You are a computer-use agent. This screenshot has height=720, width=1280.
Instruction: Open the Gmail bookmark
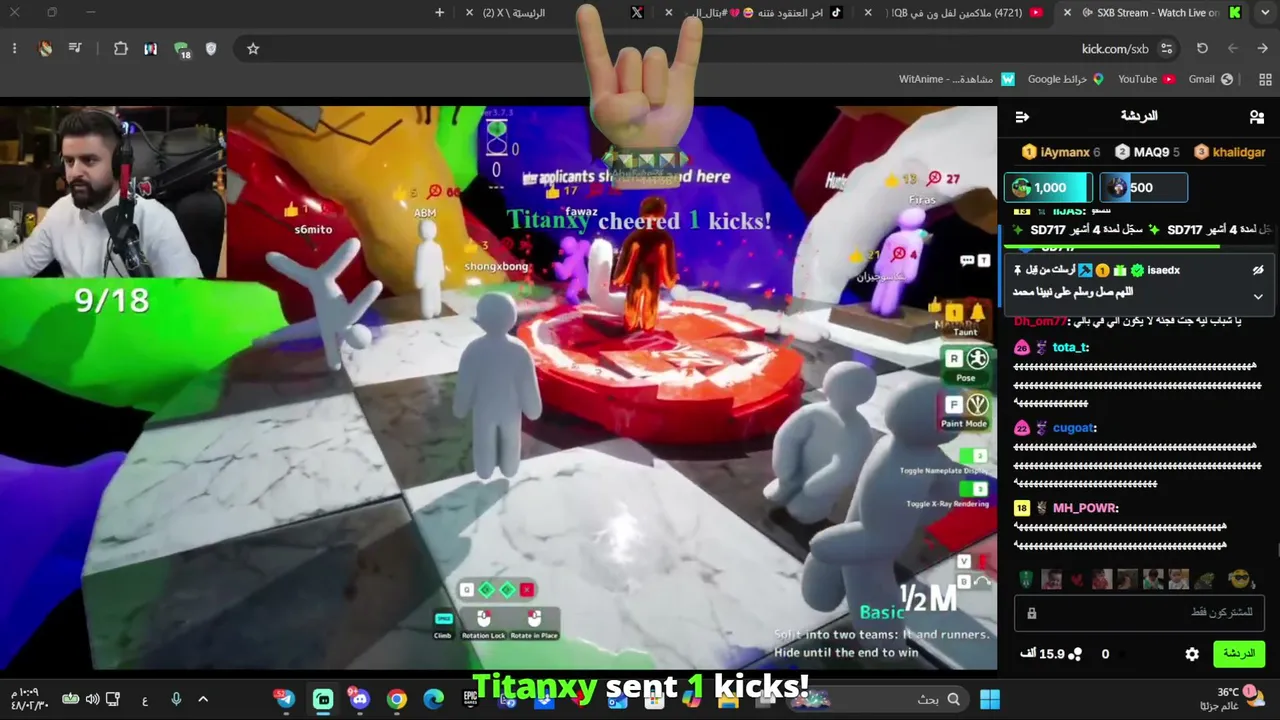point(1210,79)
